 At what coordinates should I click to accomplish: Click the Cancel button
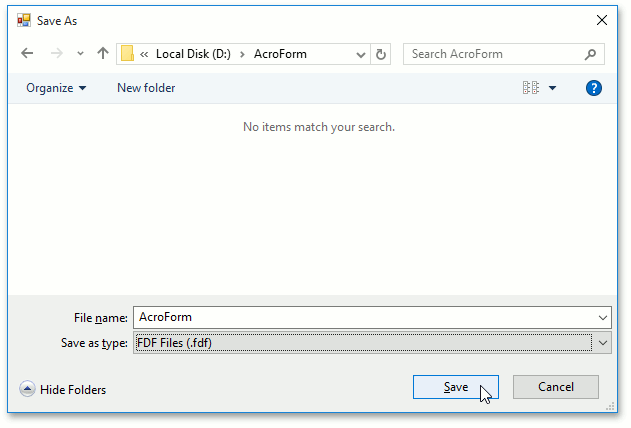pyautogui.click(x=556, y=387)
